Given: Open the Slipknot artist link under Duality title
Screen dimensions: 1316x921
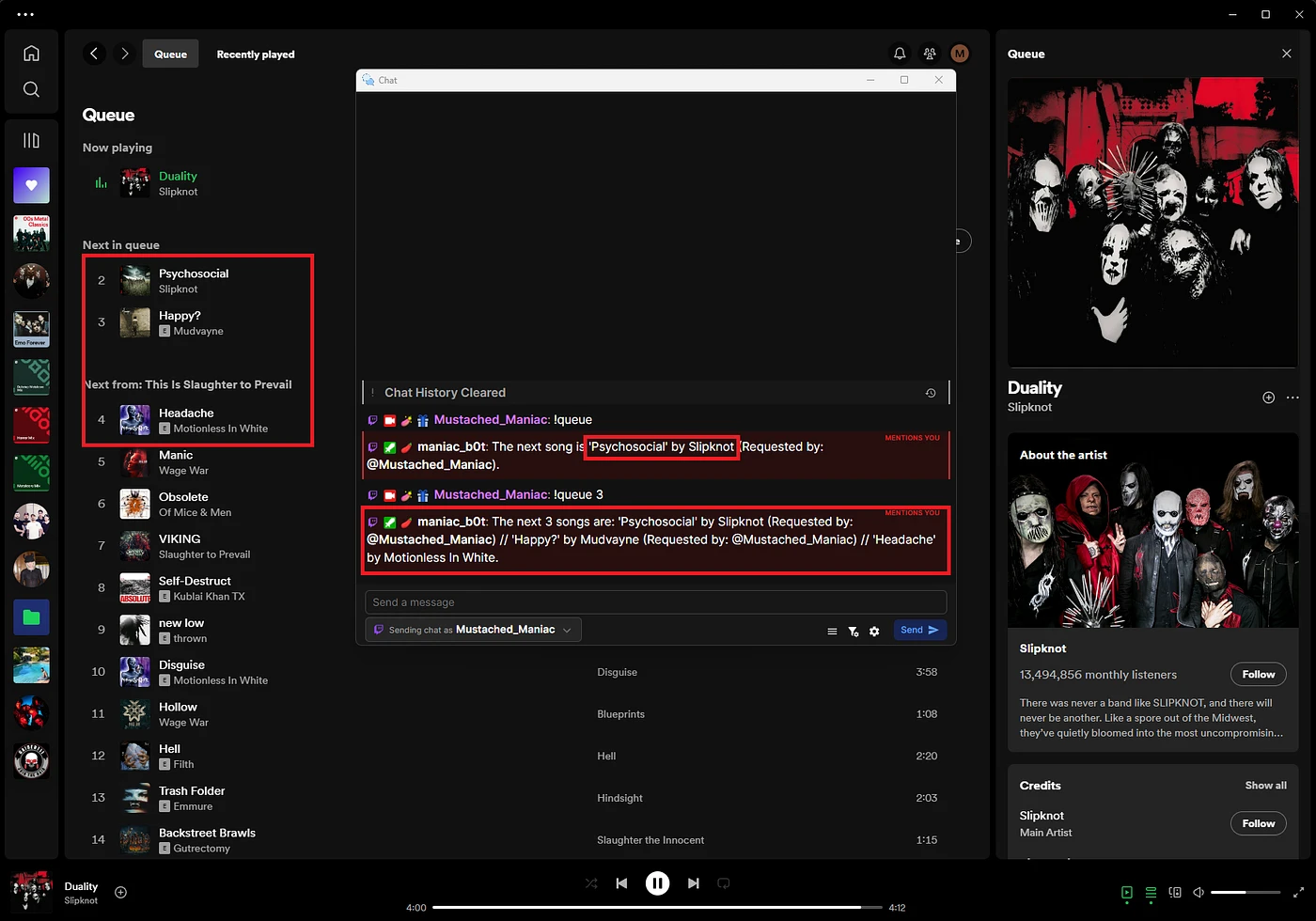Looking at the screenshot, I should click(1029, 407).
